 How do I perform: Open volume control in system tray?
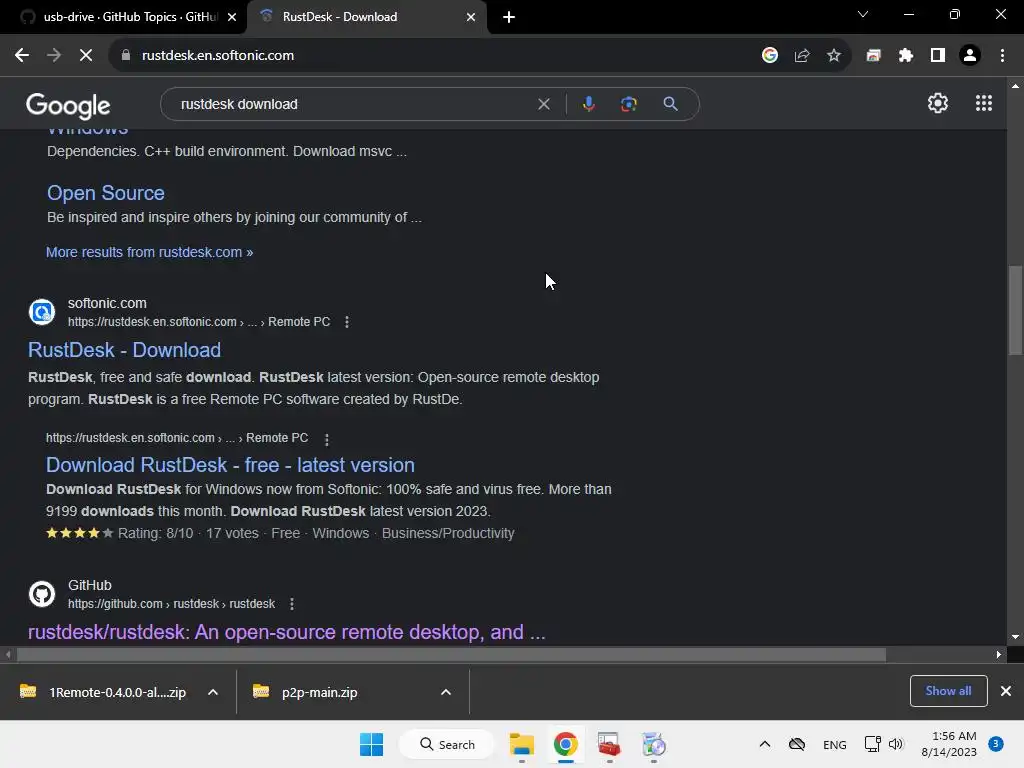click(896, 744)
